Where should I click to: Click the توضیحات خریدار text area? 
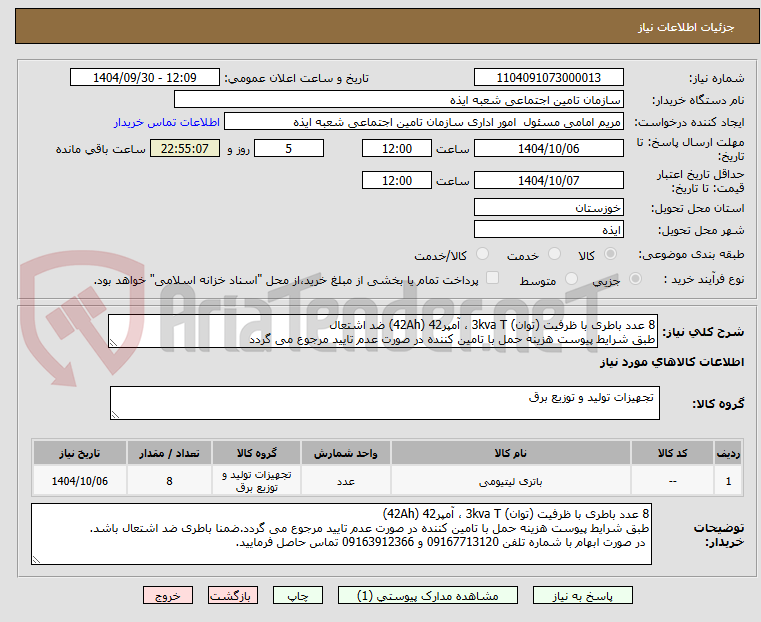[341, 534]
